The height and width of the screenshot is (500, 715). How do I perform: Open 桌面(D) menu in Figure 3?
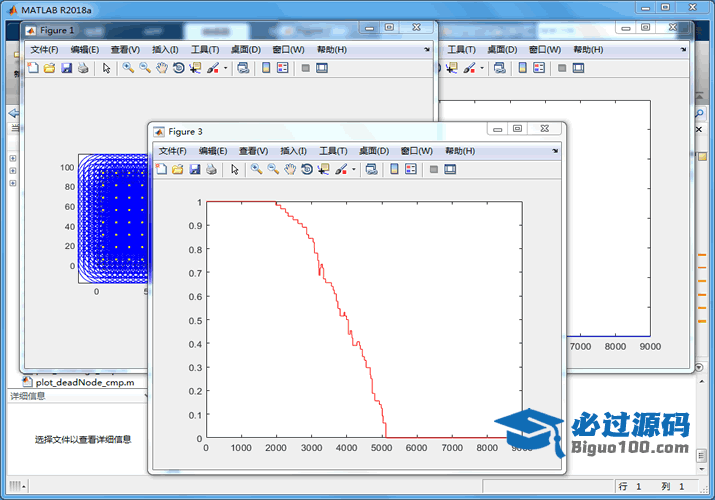[x=374, y=151]
